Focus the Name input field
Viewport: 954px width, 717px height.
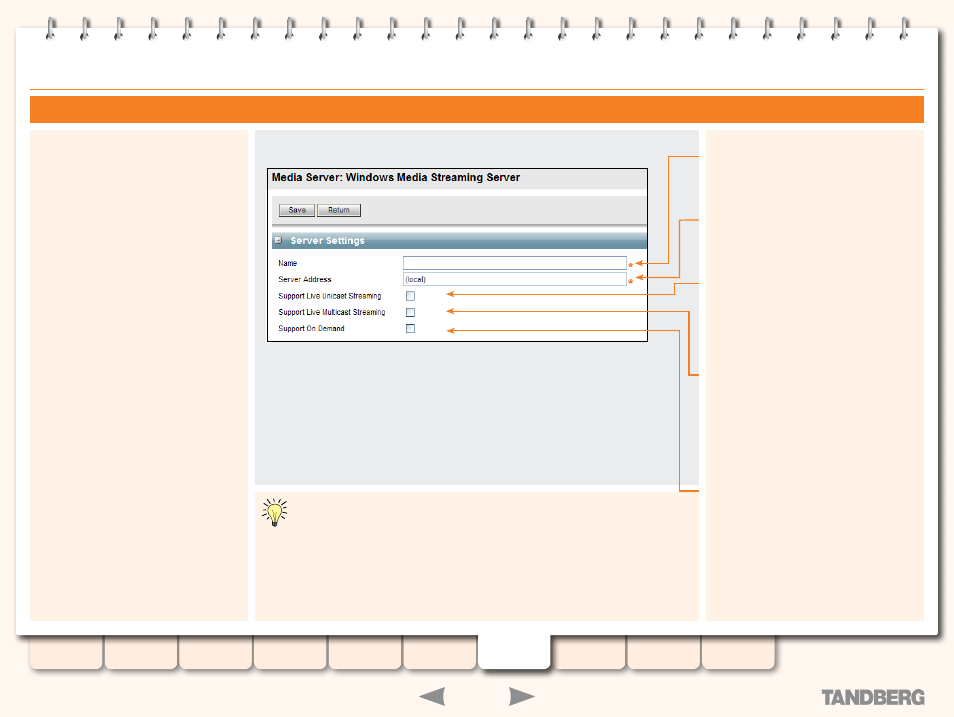coord(515,263)
